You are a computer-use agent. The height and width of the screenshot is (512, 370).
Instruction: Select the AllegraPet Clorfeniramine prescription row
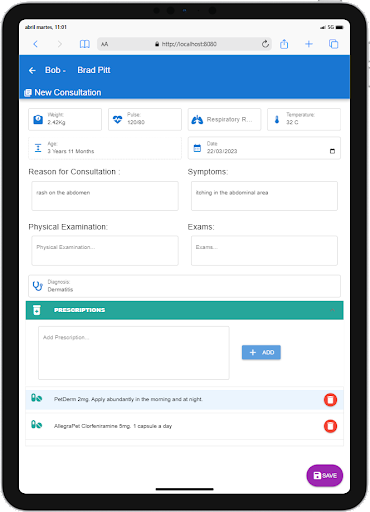(x=185, y=426)
